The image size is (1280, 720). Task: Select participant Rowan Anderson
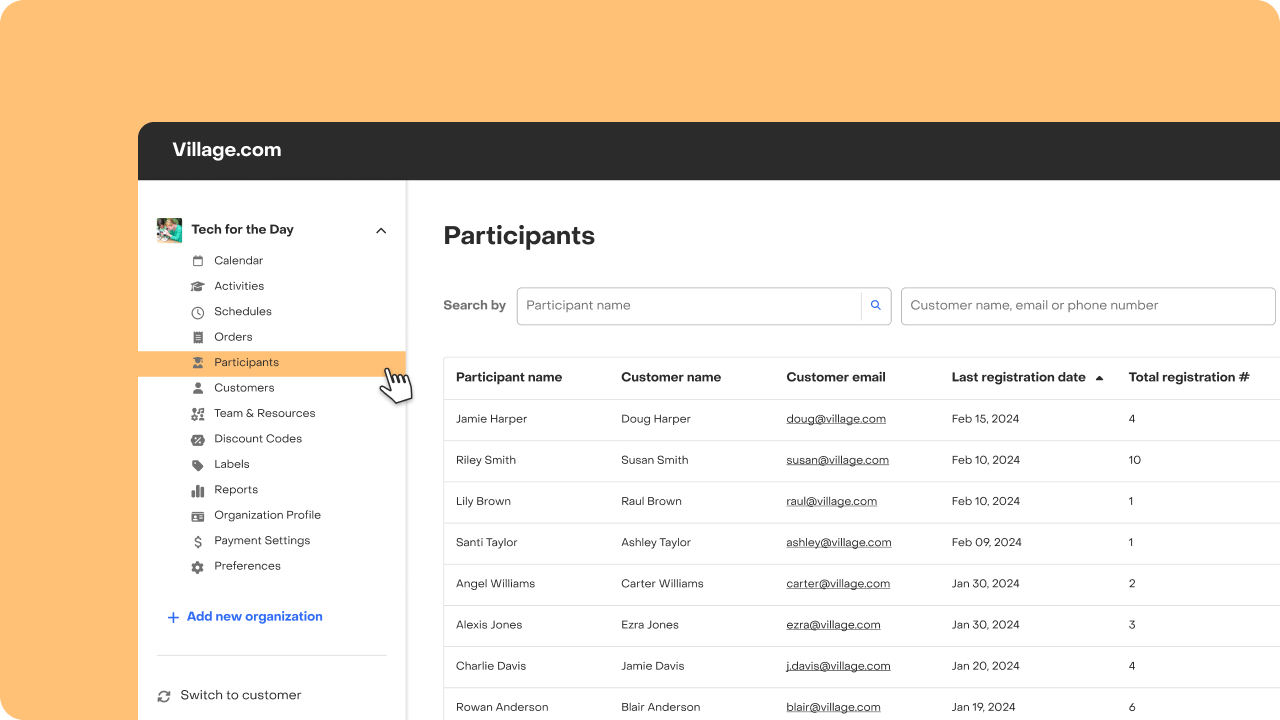502,707
